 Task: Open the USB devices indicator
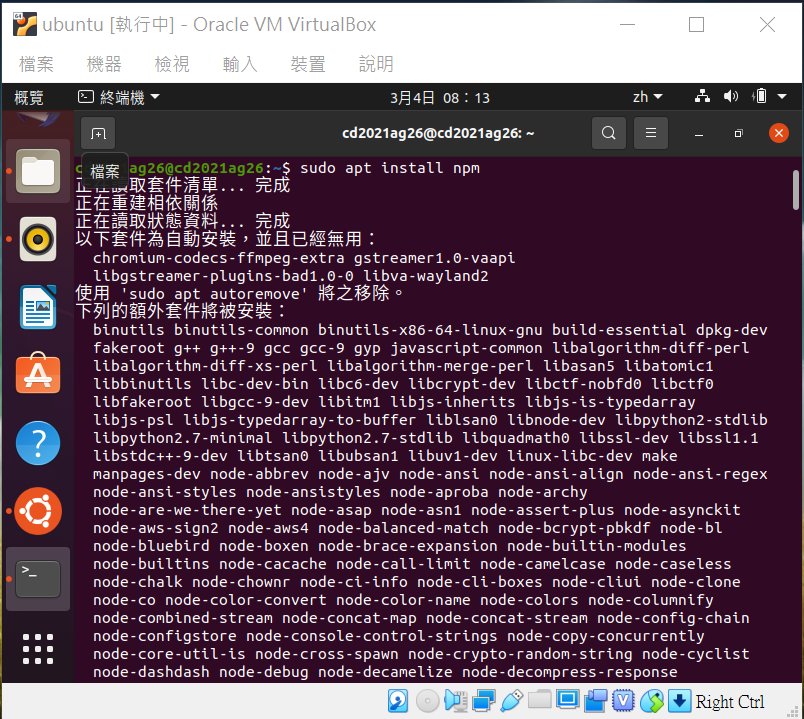point(511,701)
